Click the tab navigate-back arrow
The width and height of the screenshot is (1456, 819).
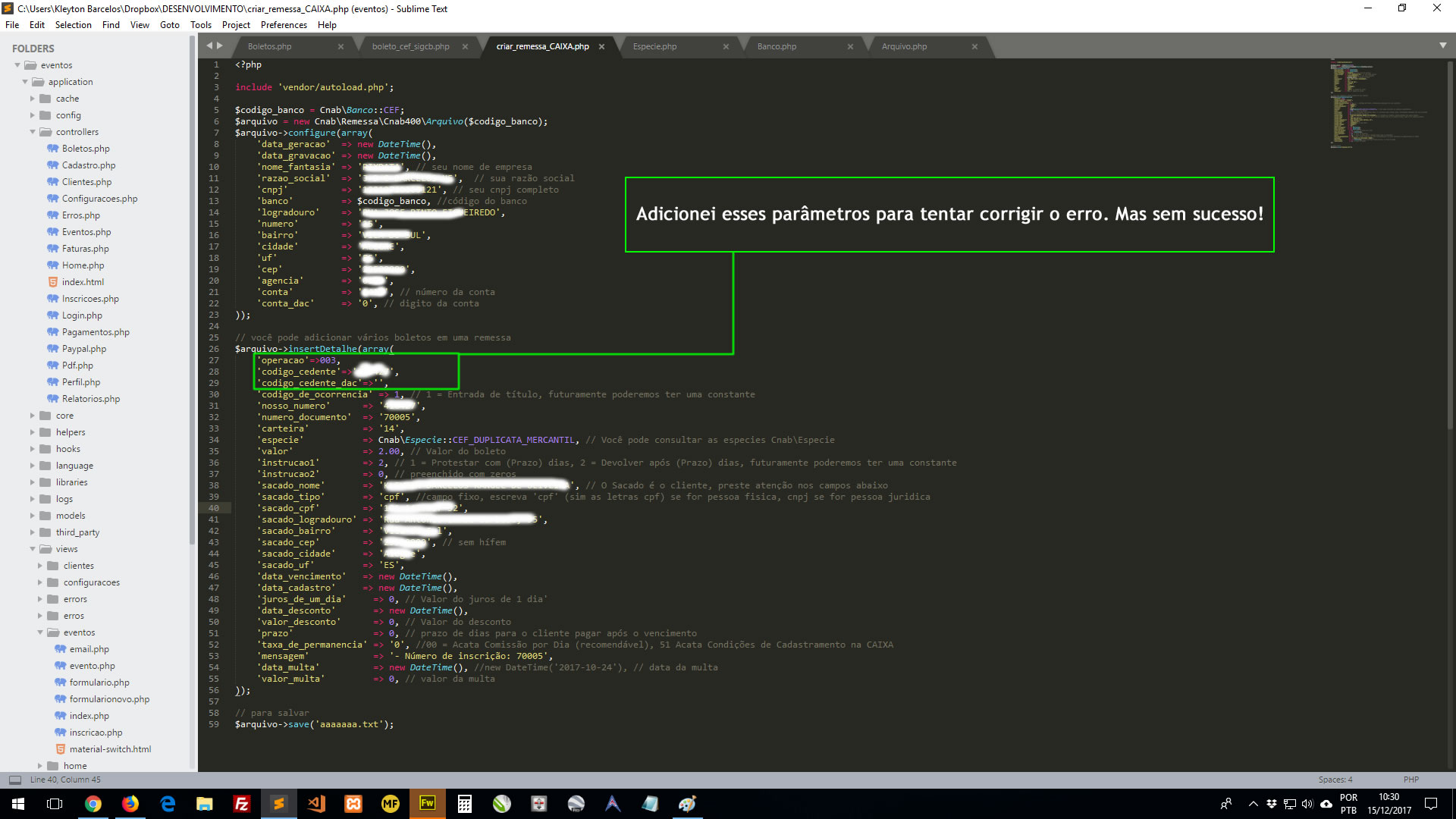pyautogui.click(x=209, y=45)
